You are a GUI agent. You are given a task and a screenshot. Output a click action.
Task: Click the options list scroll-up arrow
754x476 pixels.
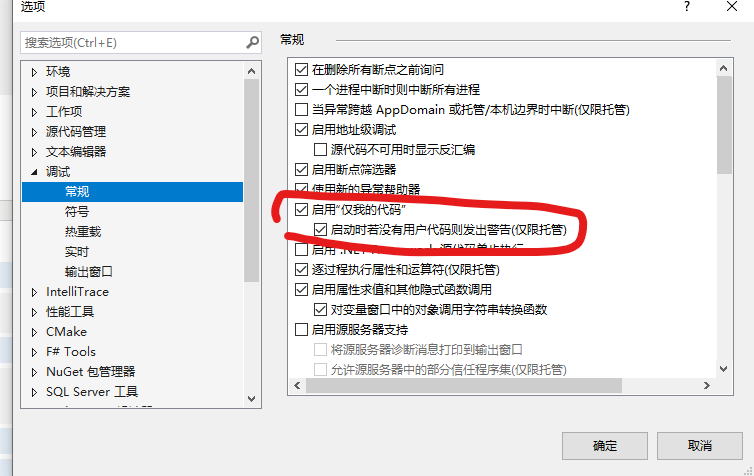723,68
